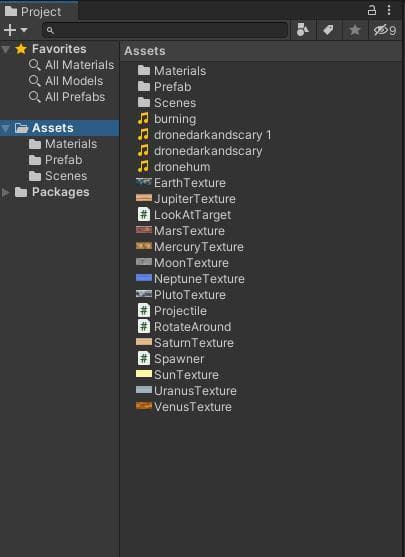Collapse the Assets folder in tree
Screen dimensions: 405x557
6,128
